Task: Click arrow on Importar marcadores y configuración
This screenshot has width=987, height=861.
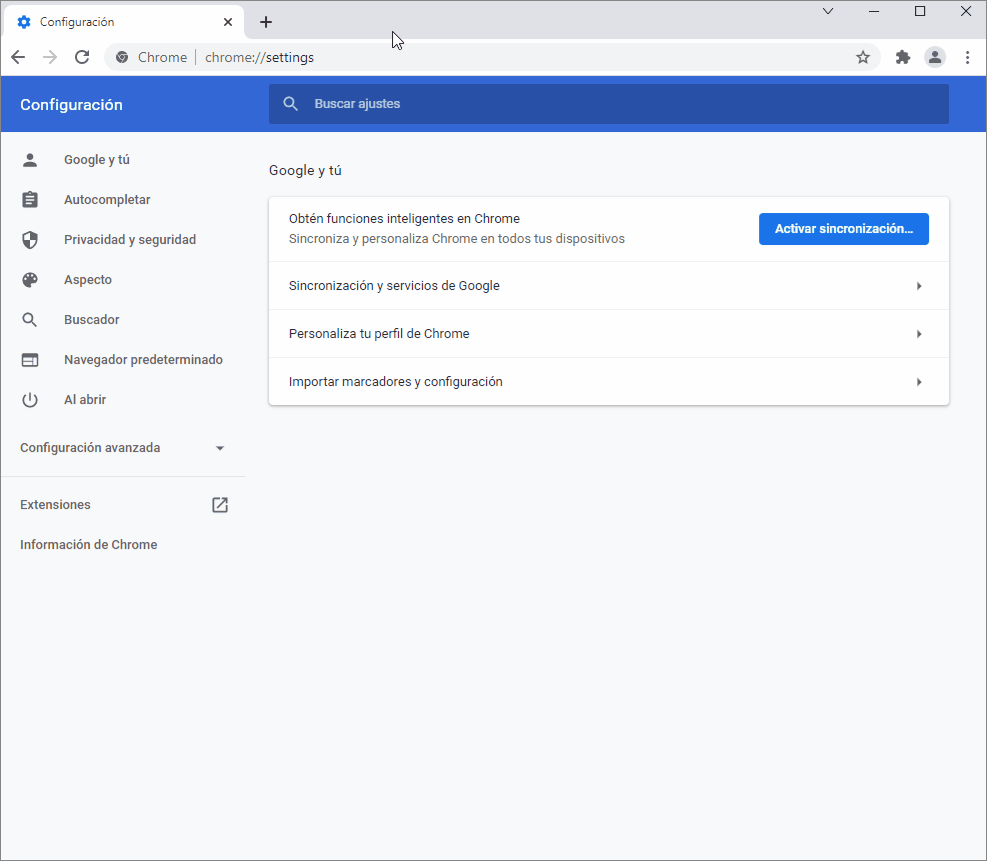Action: click(x=919, y=382)
